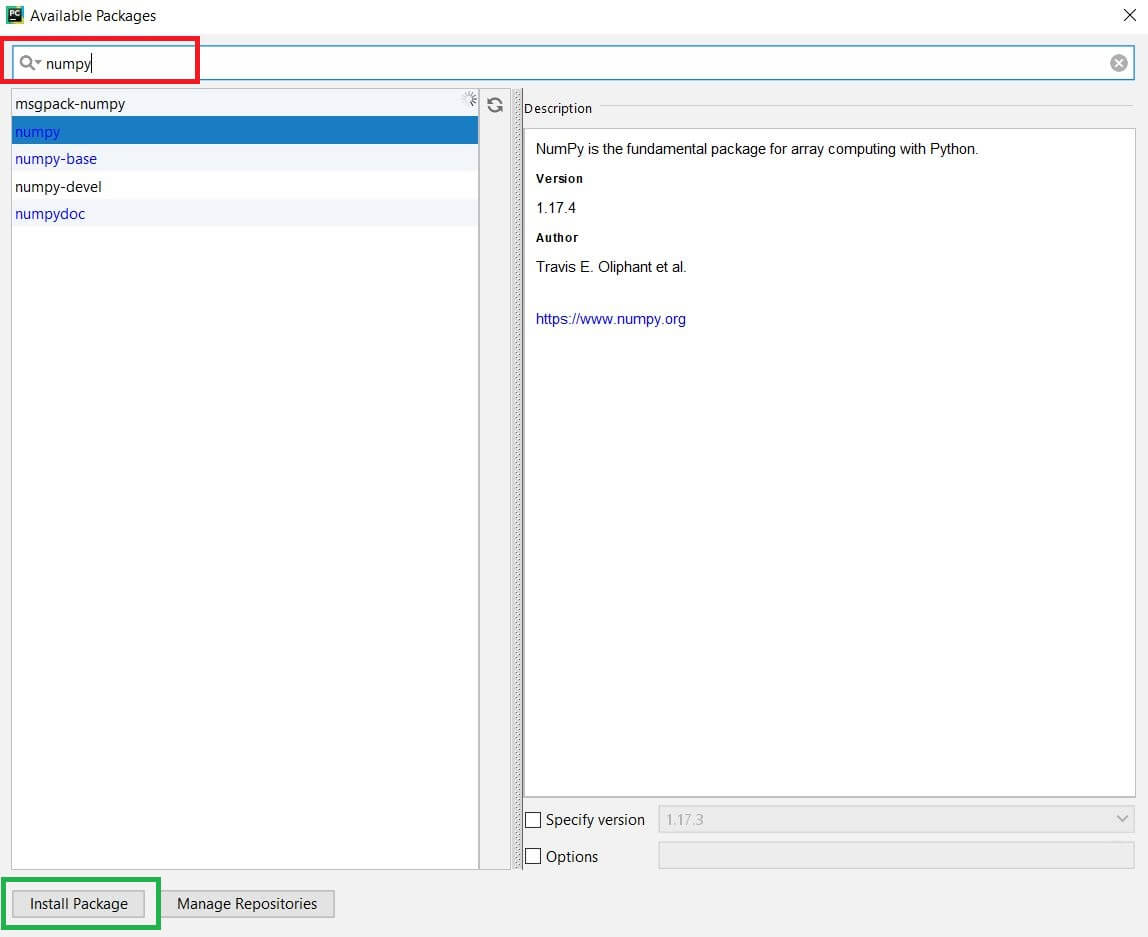Viewport: 1148px width, 937px height.
Task: Select msgpack-numpy in the list
Action: pyautogui.click(x=245, y=104)
